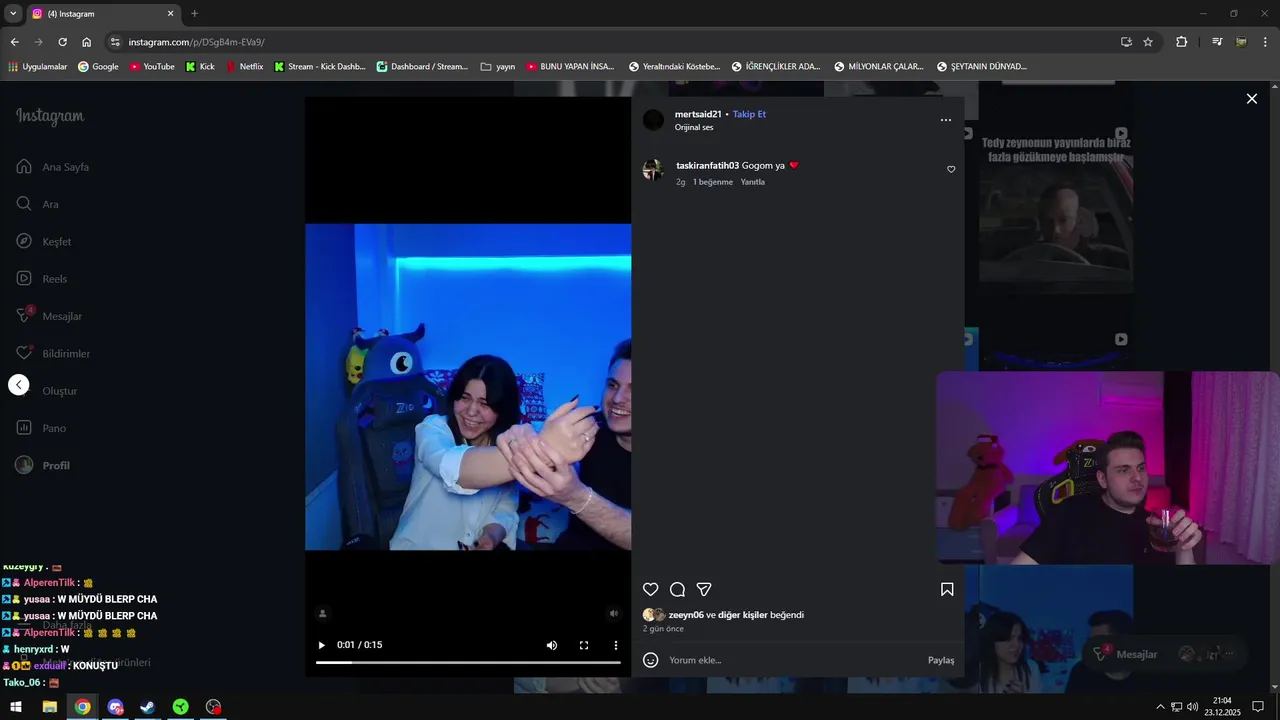Viewport: 1280px width, 720px height.
Task: Open volume control in system tray
Action: pyautogui.click(x=1192, y=707)
